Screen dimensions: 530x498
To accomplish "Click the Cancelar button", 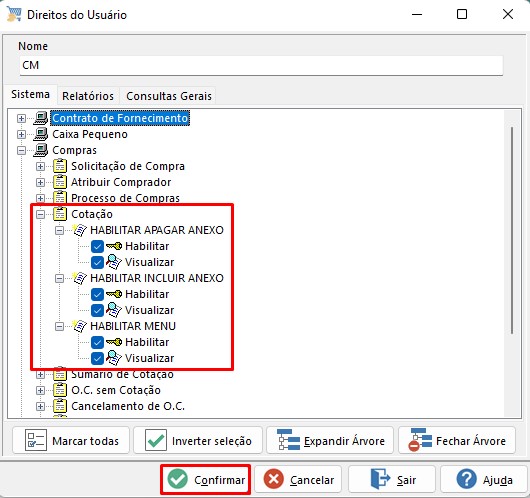I will pos(298,479).
